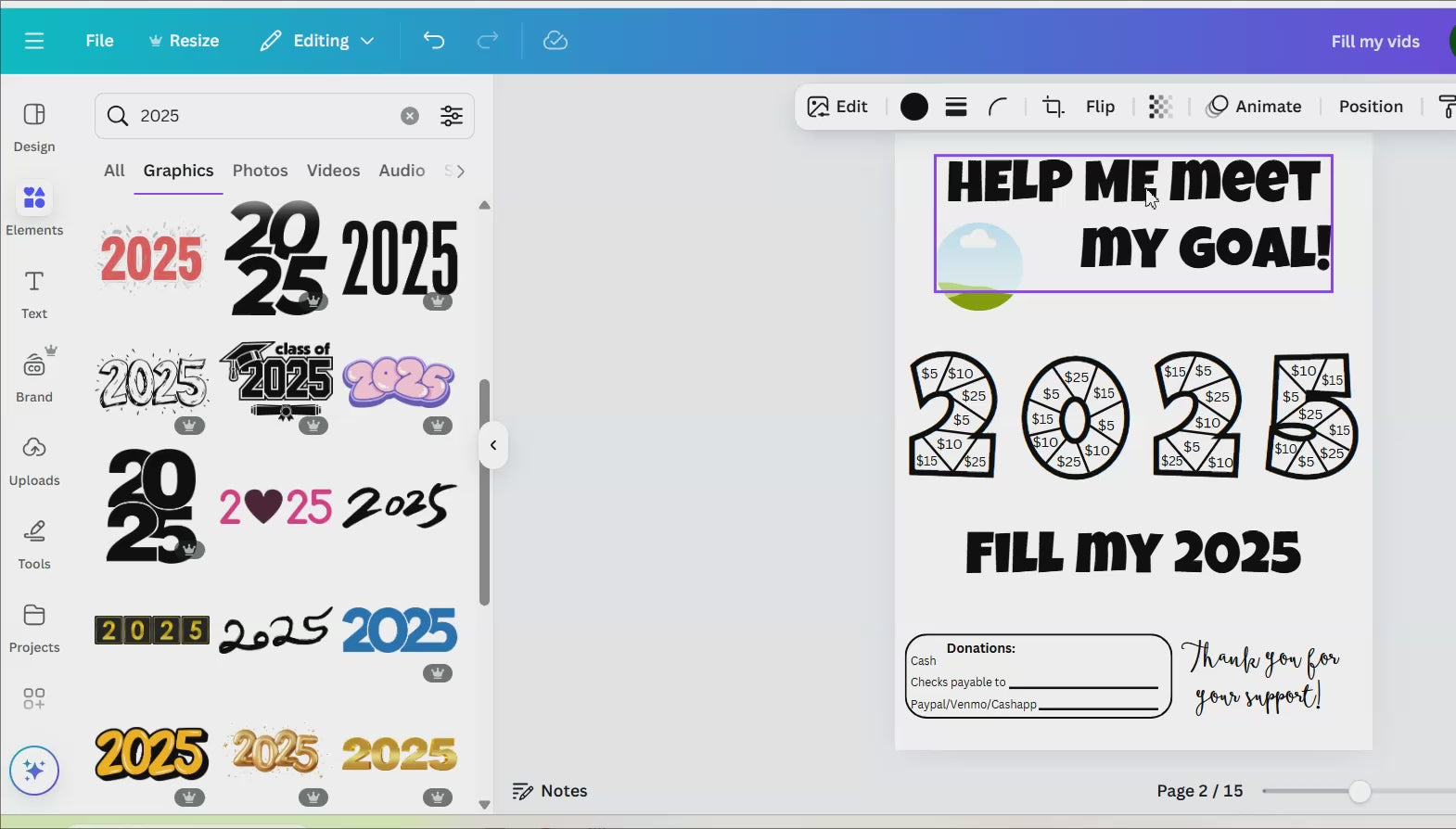Open border style lines icon
1456x829 pixels.
coord(956,107)
